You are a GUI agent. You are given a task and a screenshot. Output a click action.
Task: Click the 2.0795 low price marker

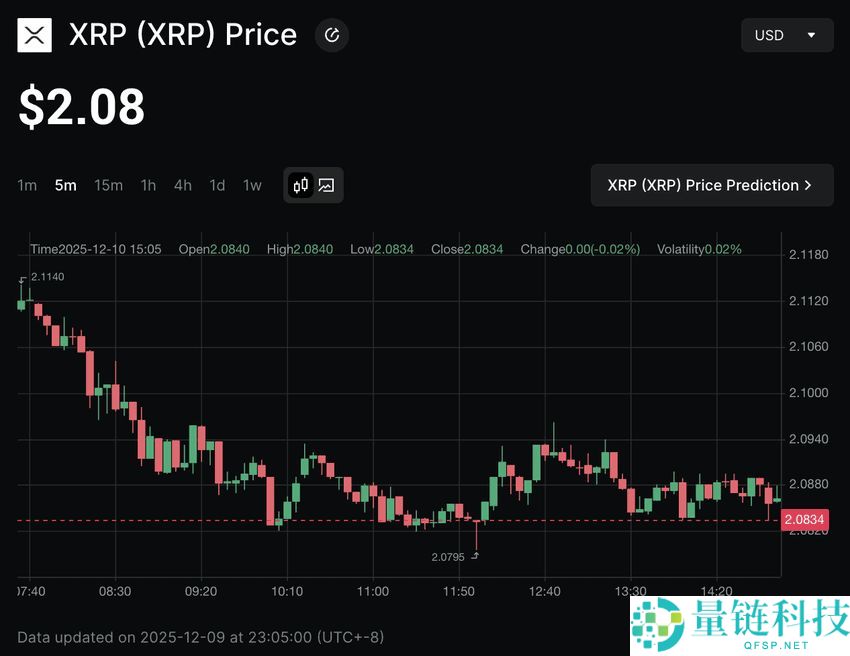point(447,556)
